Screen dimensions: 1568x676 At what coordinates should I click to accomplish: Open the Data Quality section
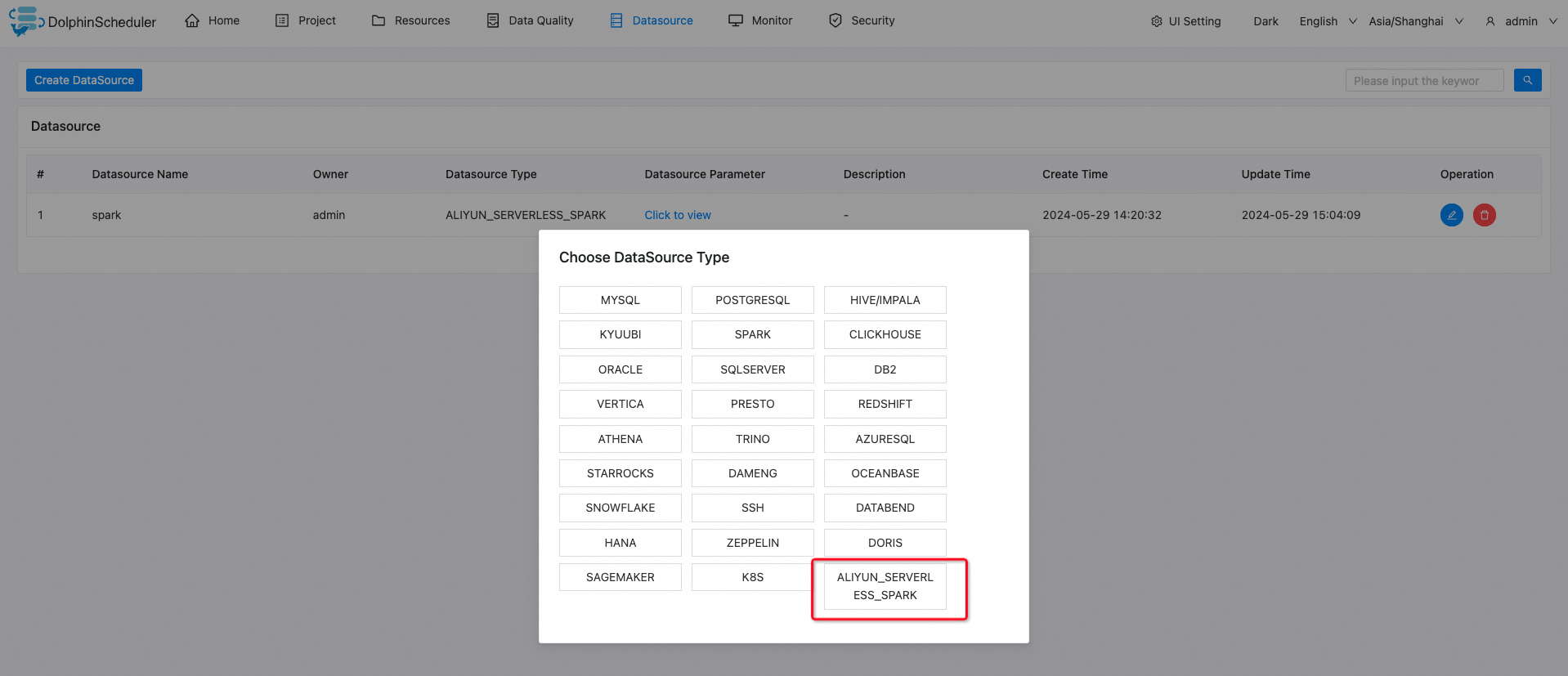click(530, 20)
